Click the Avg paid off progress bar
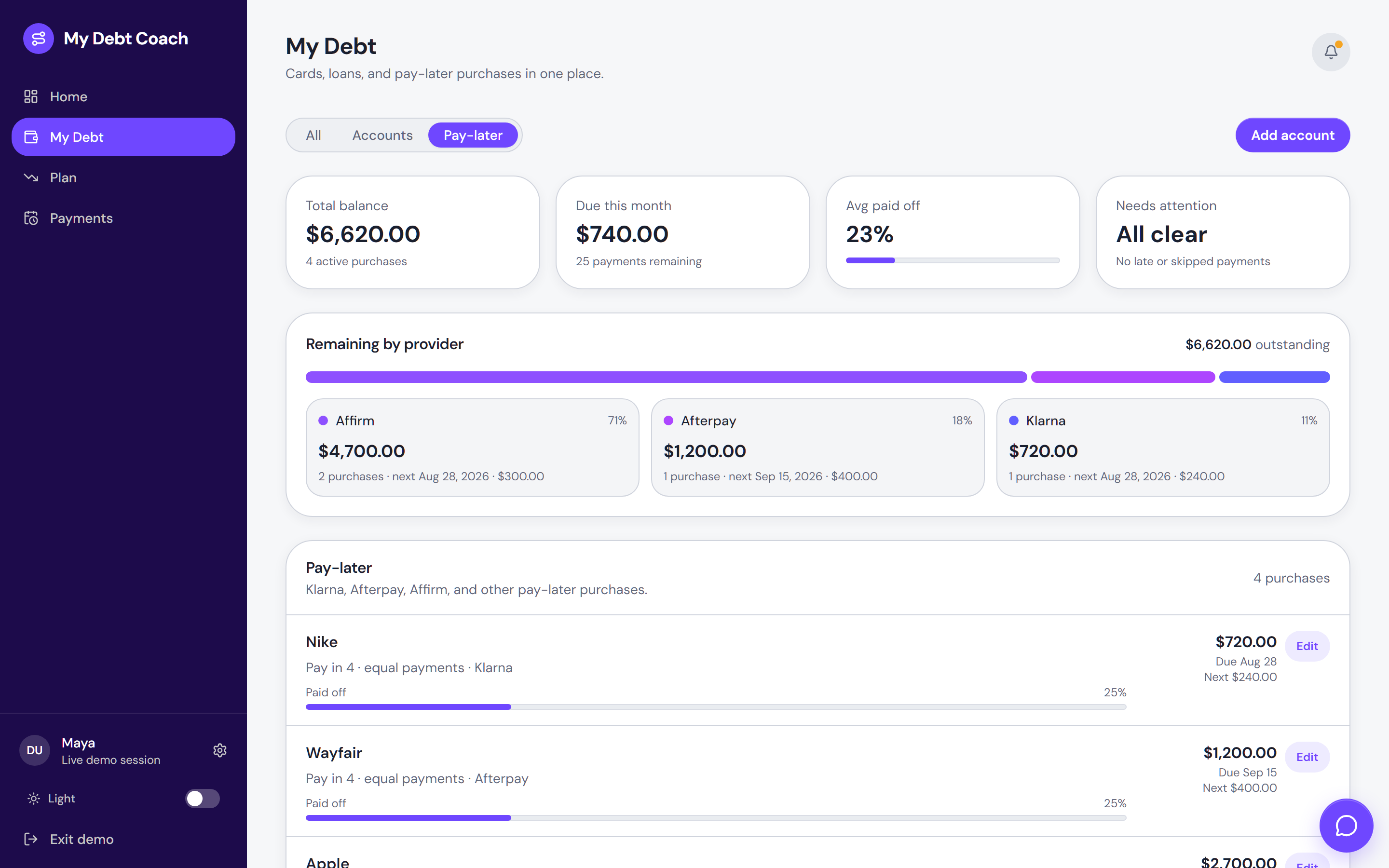 (x=952, y=260)
